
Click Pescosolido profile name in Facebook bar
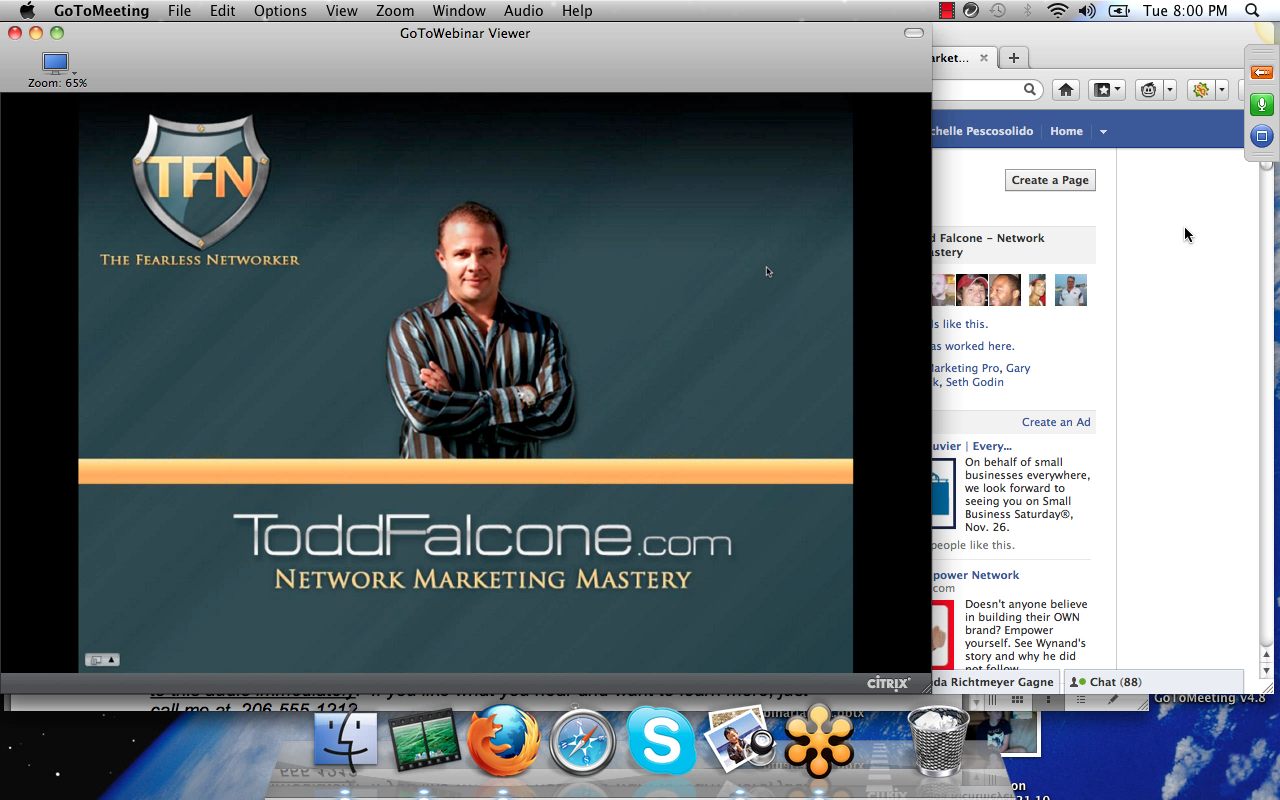pos(981,131)
